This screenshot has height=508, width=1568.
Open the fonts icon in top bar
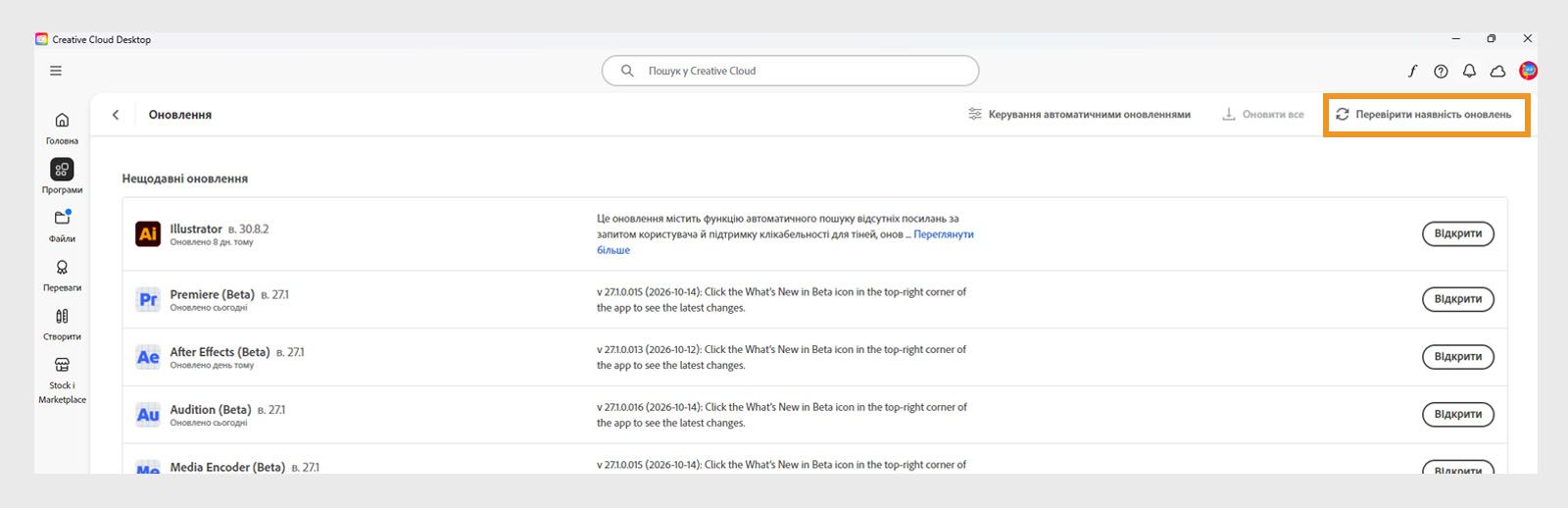[1412, 71]
